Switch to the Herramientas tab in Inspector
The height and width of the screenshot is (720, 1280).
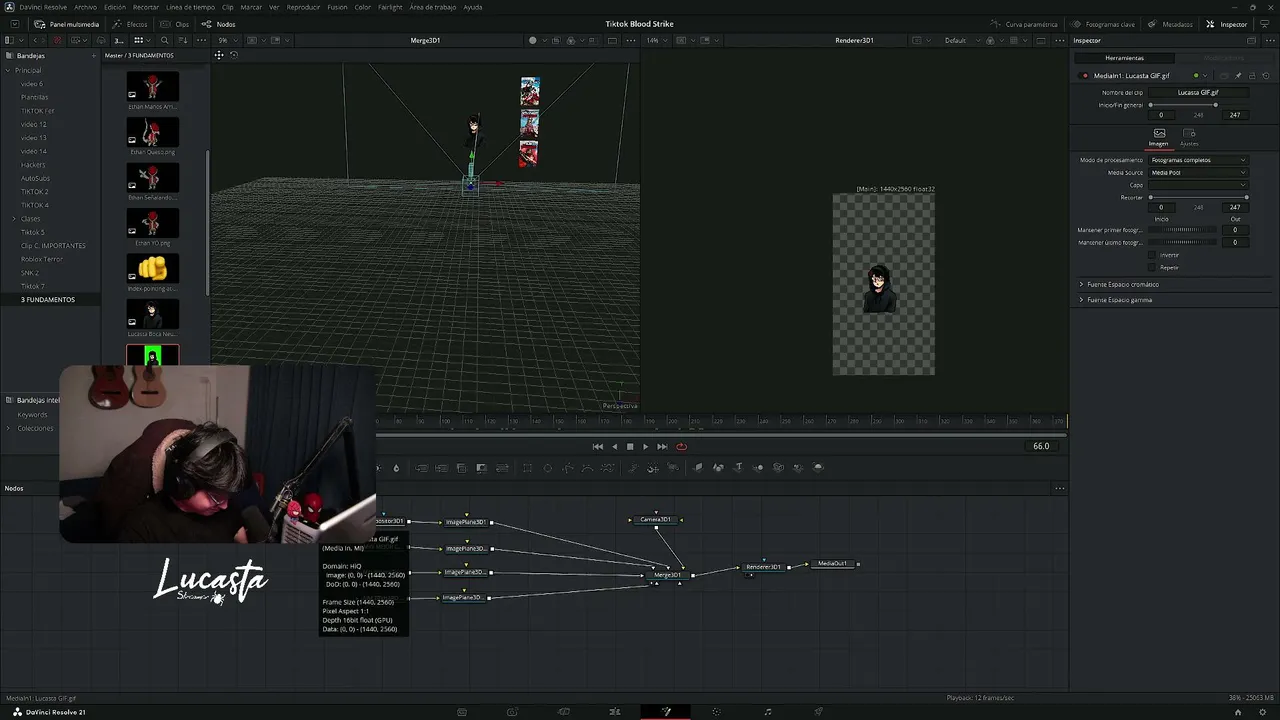coord(1124,58)
